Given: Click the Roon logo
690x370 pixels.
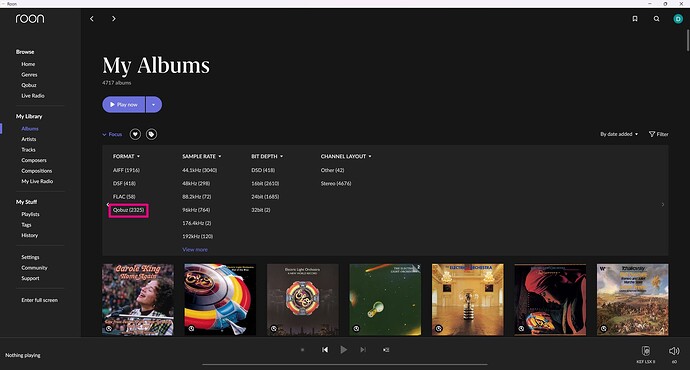Looking at the screenshot, I should pyautogui.click(x=30, y=18).
